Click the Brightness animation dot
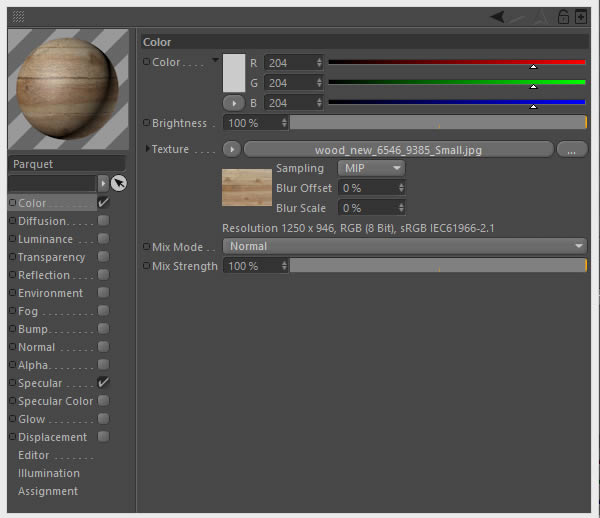The image size is (600, 518). tap(146, 123)
